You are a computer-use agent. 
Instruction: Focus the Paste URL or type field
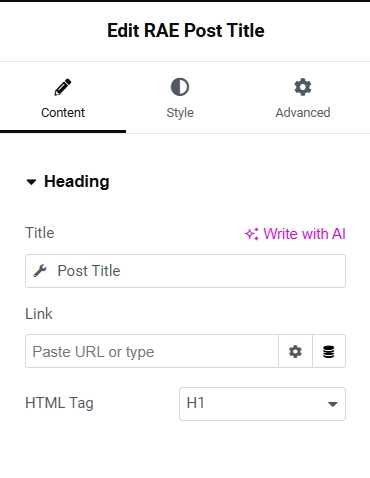pyautogui.click(x=152, y=351)
